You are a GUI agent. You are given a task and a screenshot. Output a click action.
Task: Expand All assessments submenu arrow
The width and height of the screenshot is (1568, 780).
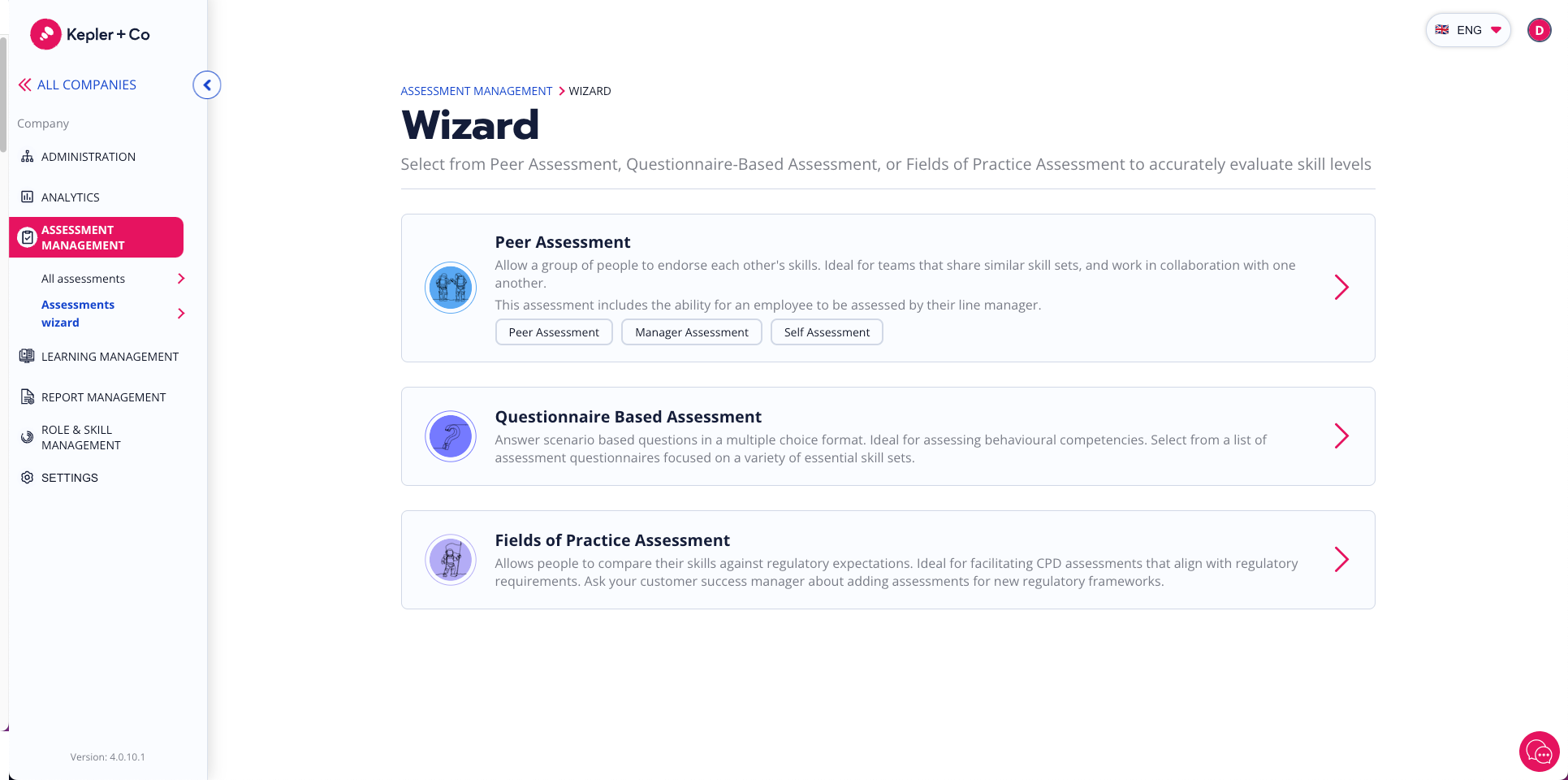(181, 279)
